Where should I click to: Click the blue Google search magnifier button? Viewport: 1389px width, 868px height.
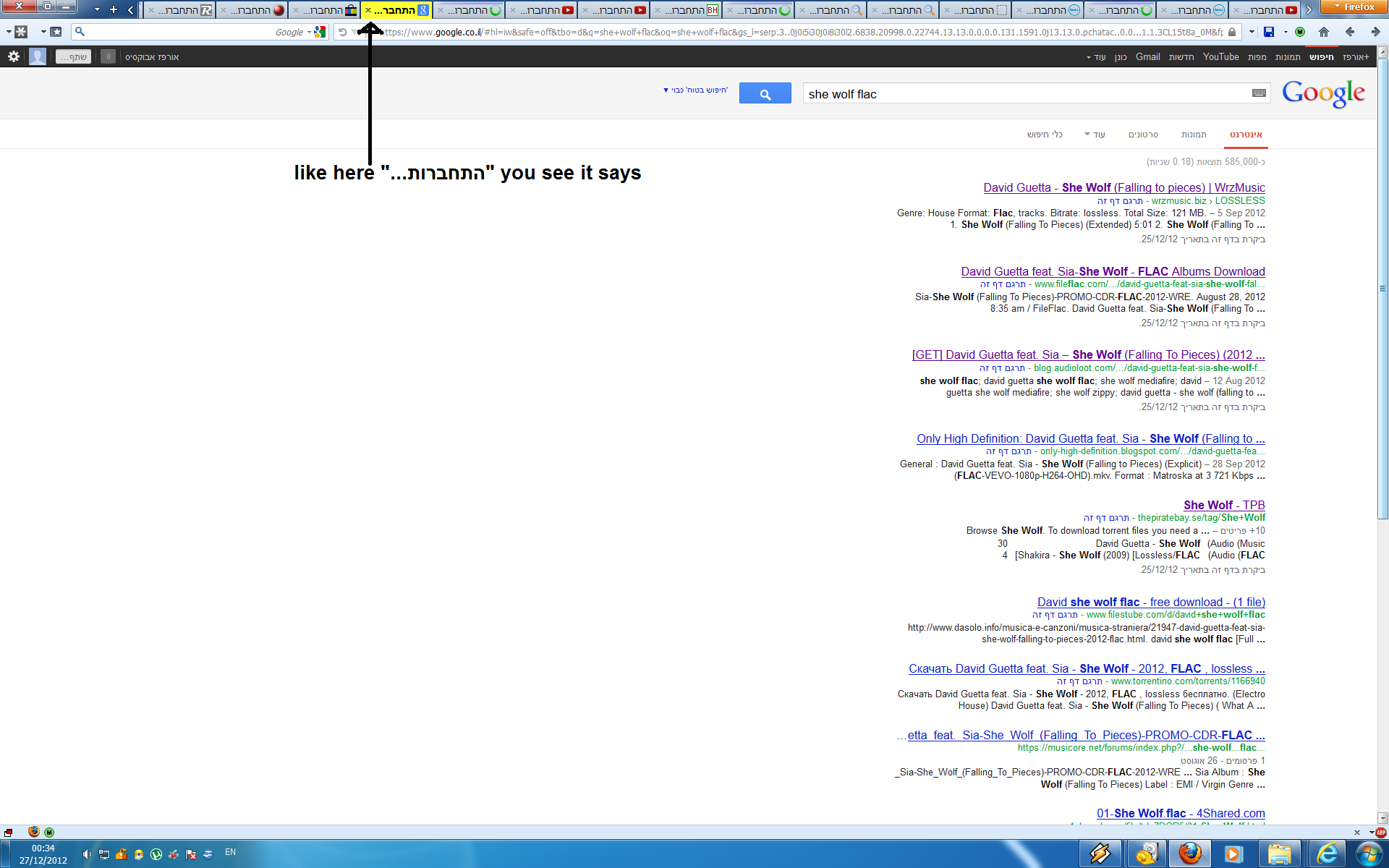click(x=765, y=94)
